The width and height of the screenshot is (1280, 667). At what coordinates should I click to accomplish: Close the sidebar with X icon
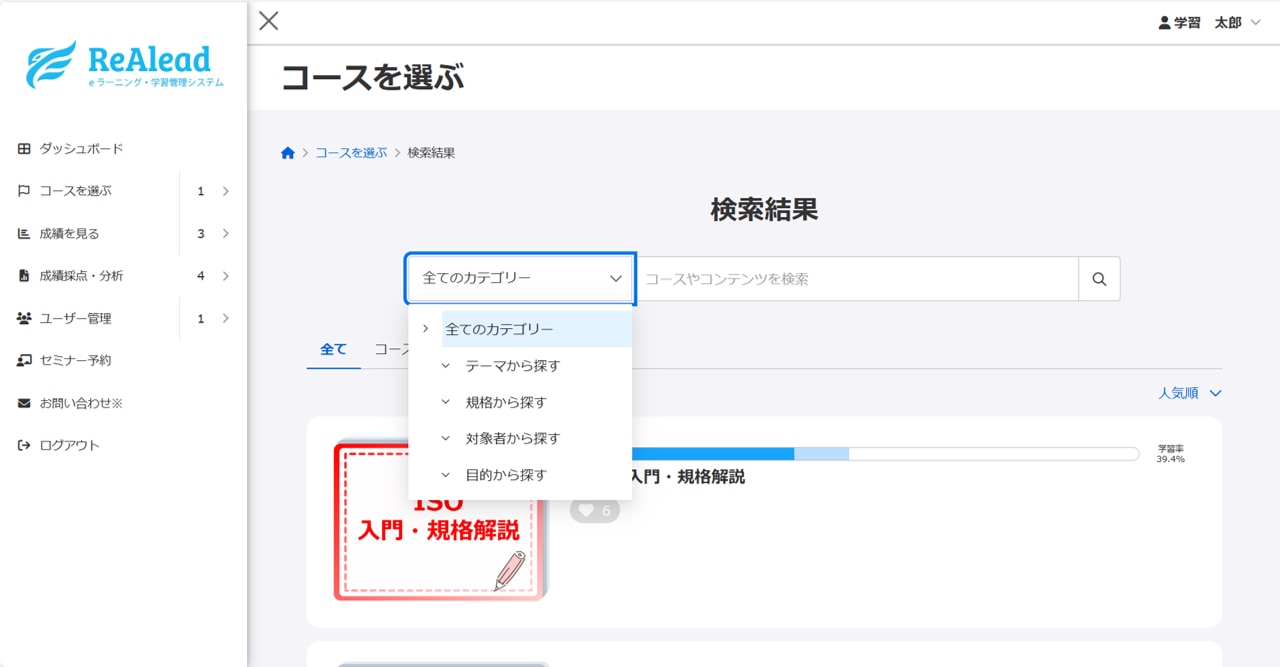(269, 21)
